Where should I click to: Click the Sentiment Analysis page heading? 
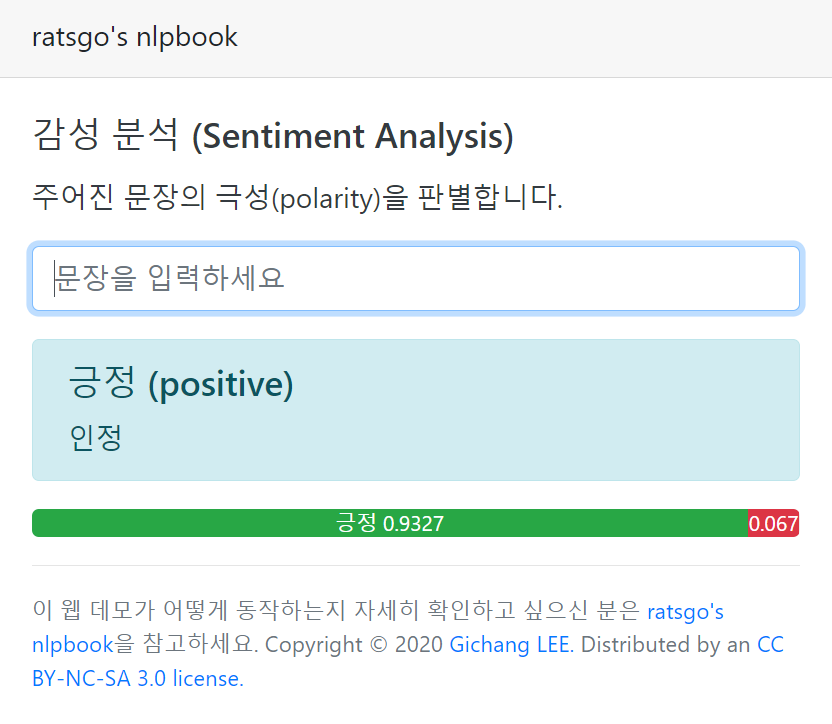point(273,135)
